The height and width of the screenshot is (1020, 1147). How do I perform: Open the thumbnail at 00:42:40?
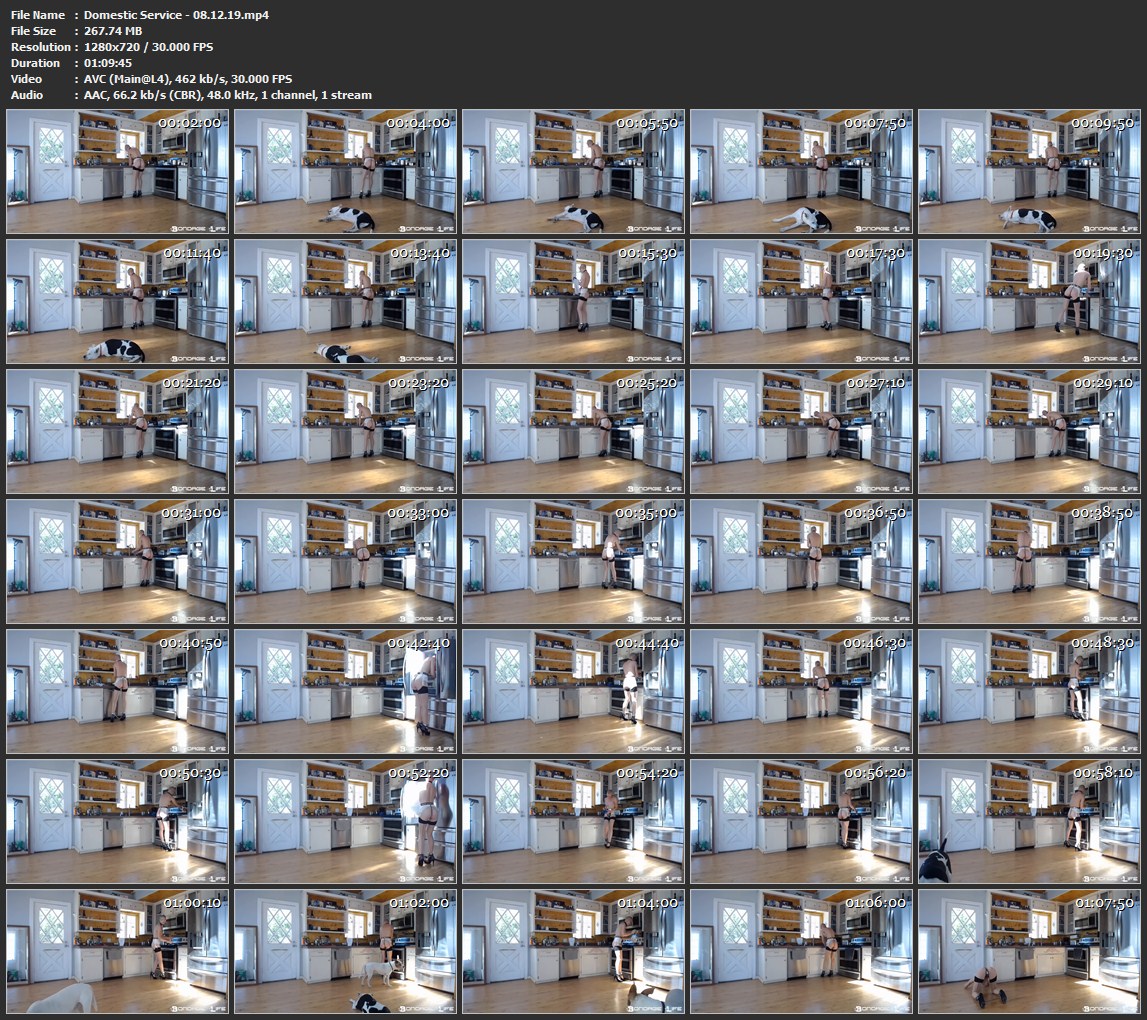pos(346,692)
